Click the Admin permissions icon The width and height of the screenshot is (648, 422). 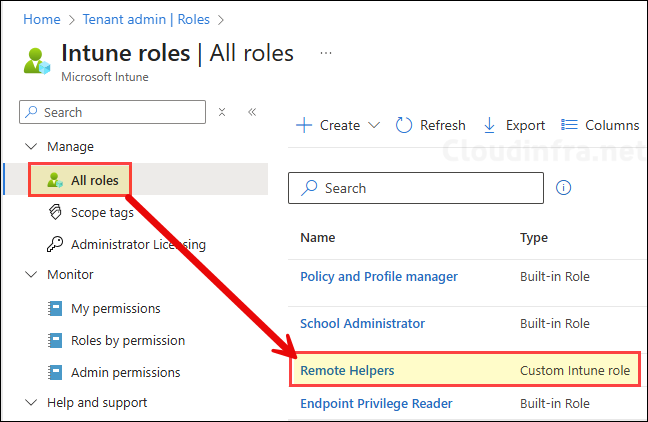55,372
